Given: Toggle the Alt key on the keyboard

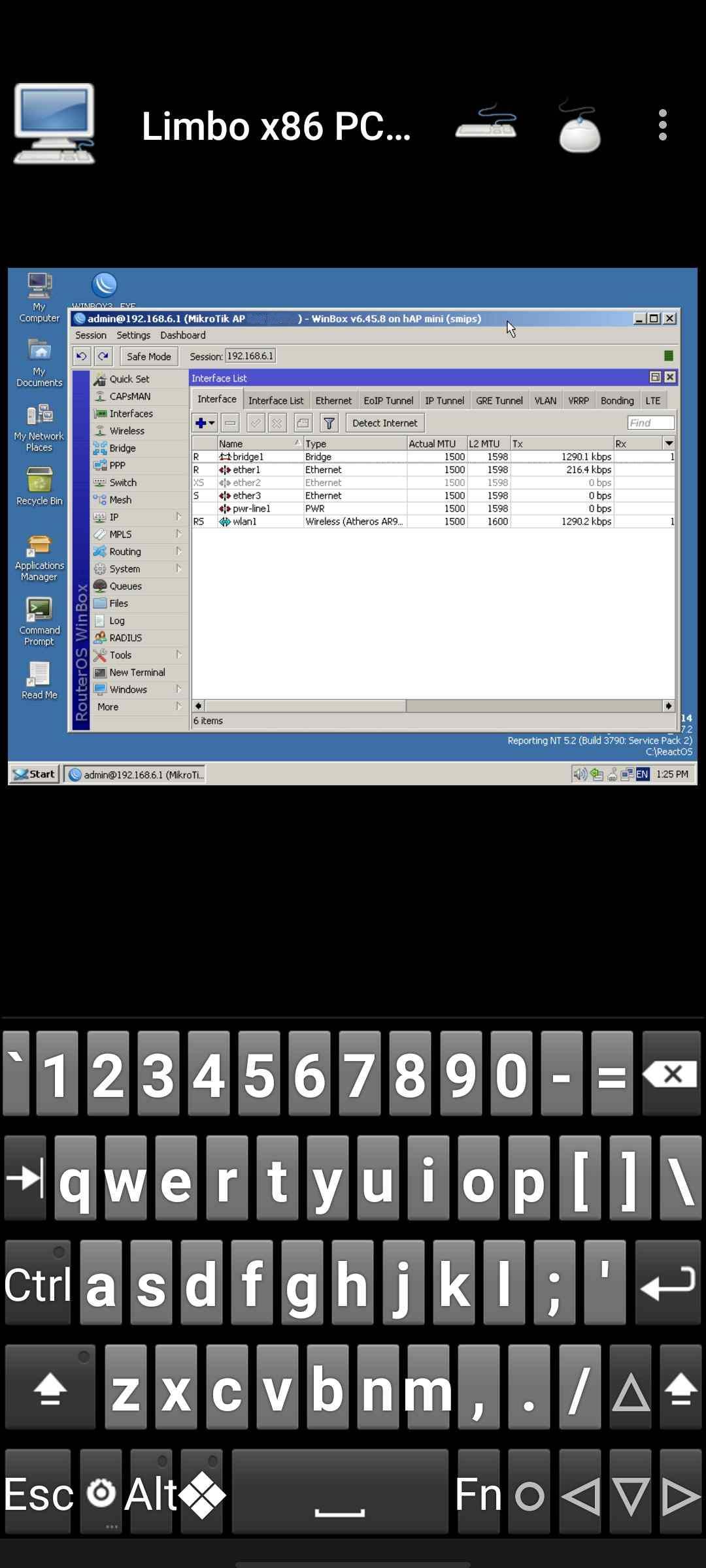Looking at the screenshot, I should tap(150, 1492).
